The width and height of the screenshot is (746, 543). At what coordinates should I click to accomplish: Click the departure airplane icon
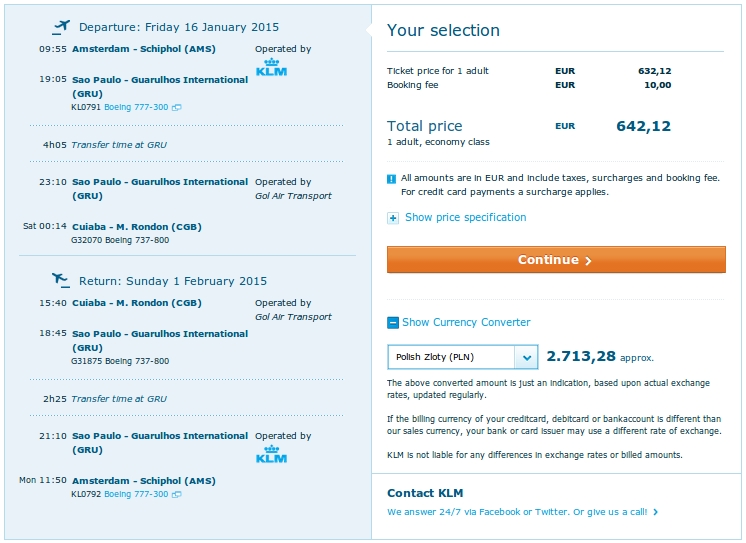click(61, 27)
